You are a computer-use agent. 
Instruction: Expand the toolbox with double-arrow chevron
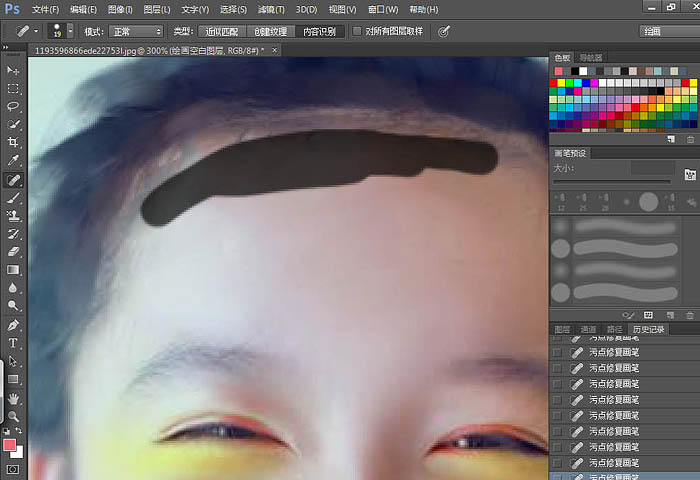point(5,47)
